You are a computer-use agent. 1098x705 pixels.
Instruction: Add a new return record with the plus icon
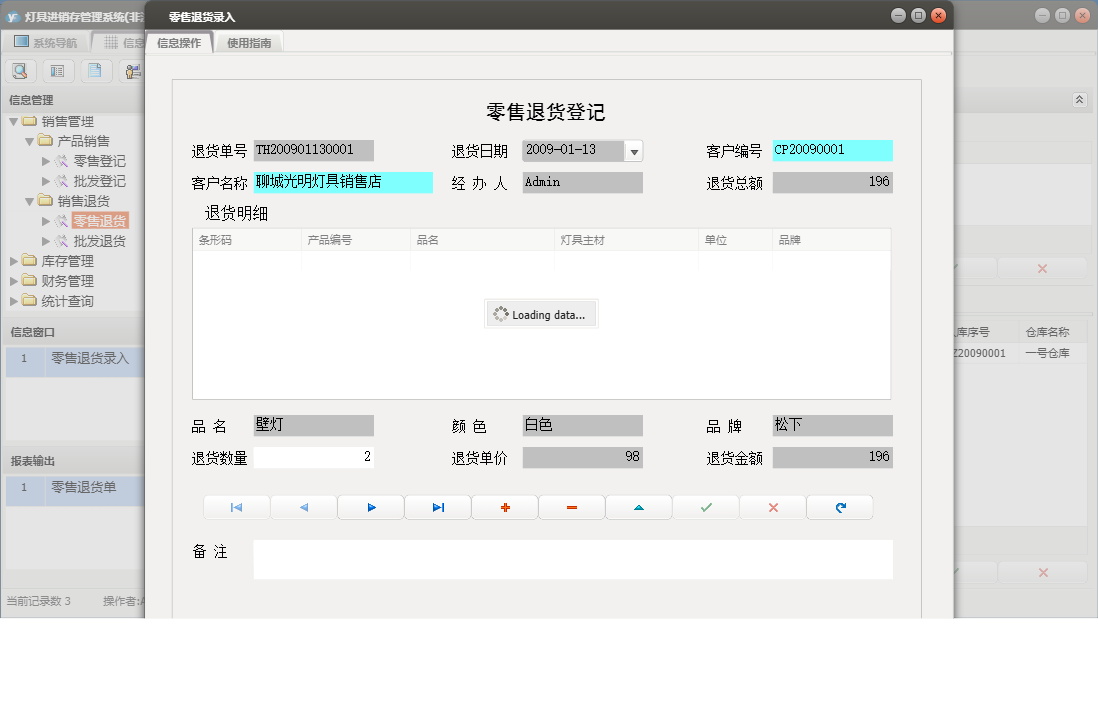click(x=504, y=507)
